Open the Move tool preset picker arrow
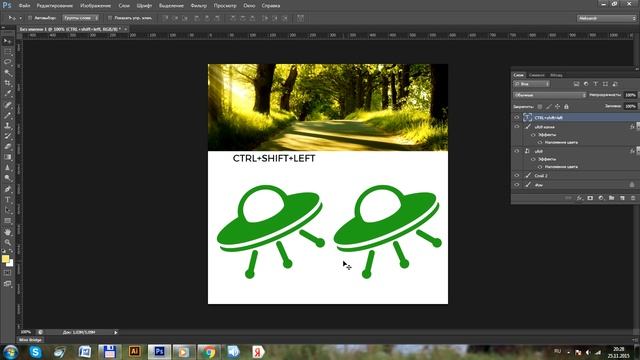Screen dimensions: 640x360 click(20, 18)
